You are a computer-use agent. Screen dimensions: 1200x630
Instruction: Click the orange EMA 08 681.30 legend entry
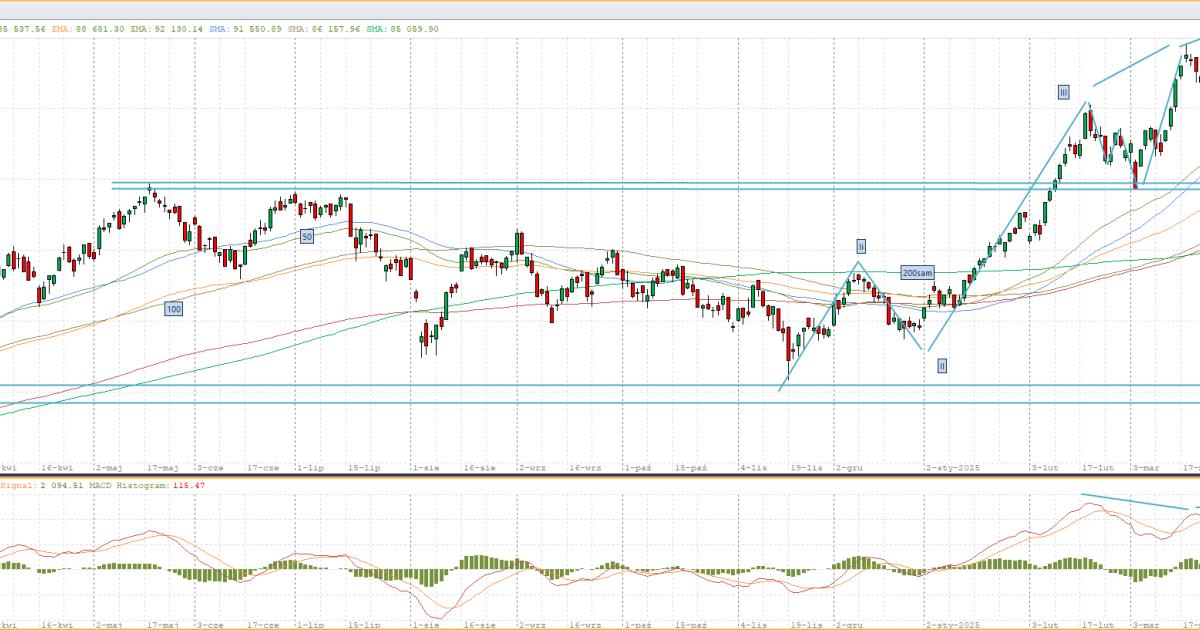pos(84,29)
